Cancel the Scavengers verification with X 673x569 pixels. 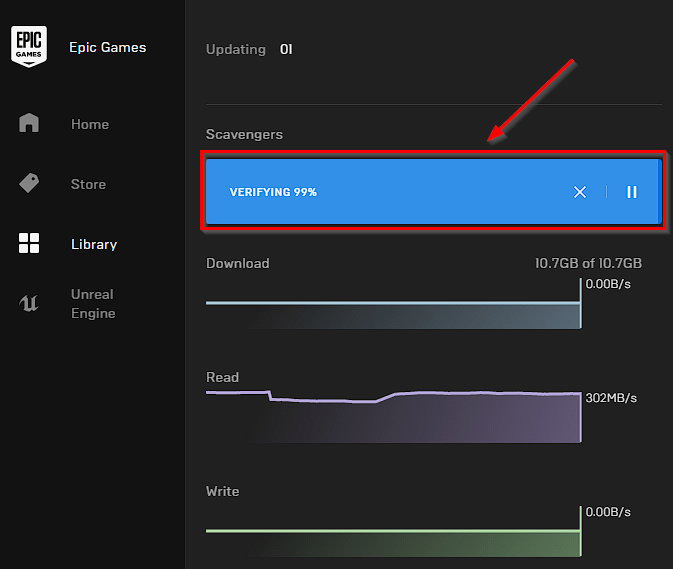click(x=580, y=192)
